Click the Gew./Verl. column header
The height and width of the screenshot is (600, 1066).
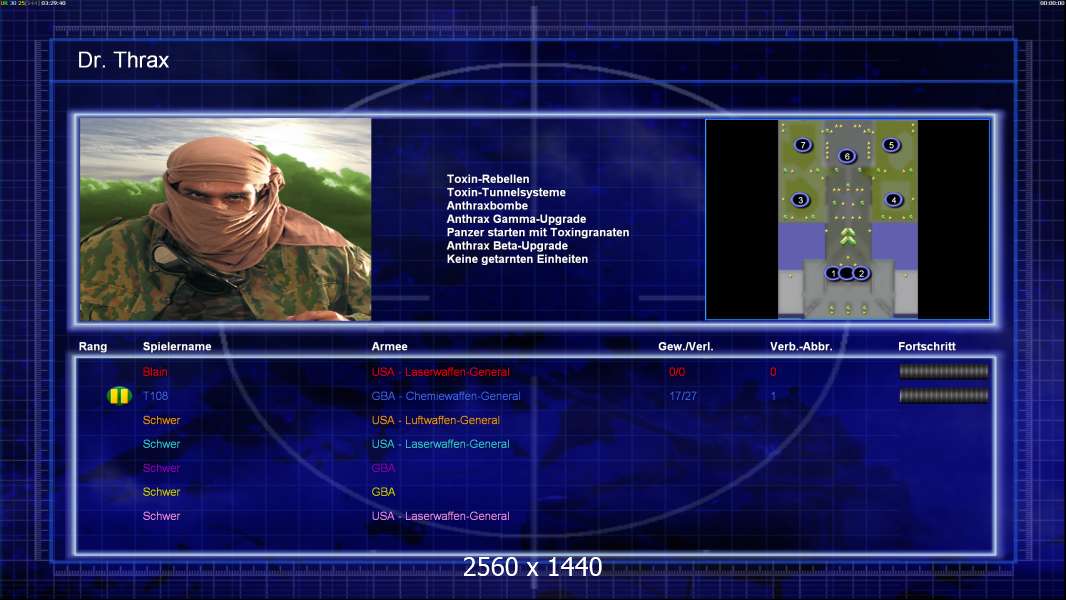tap(685, 347)
